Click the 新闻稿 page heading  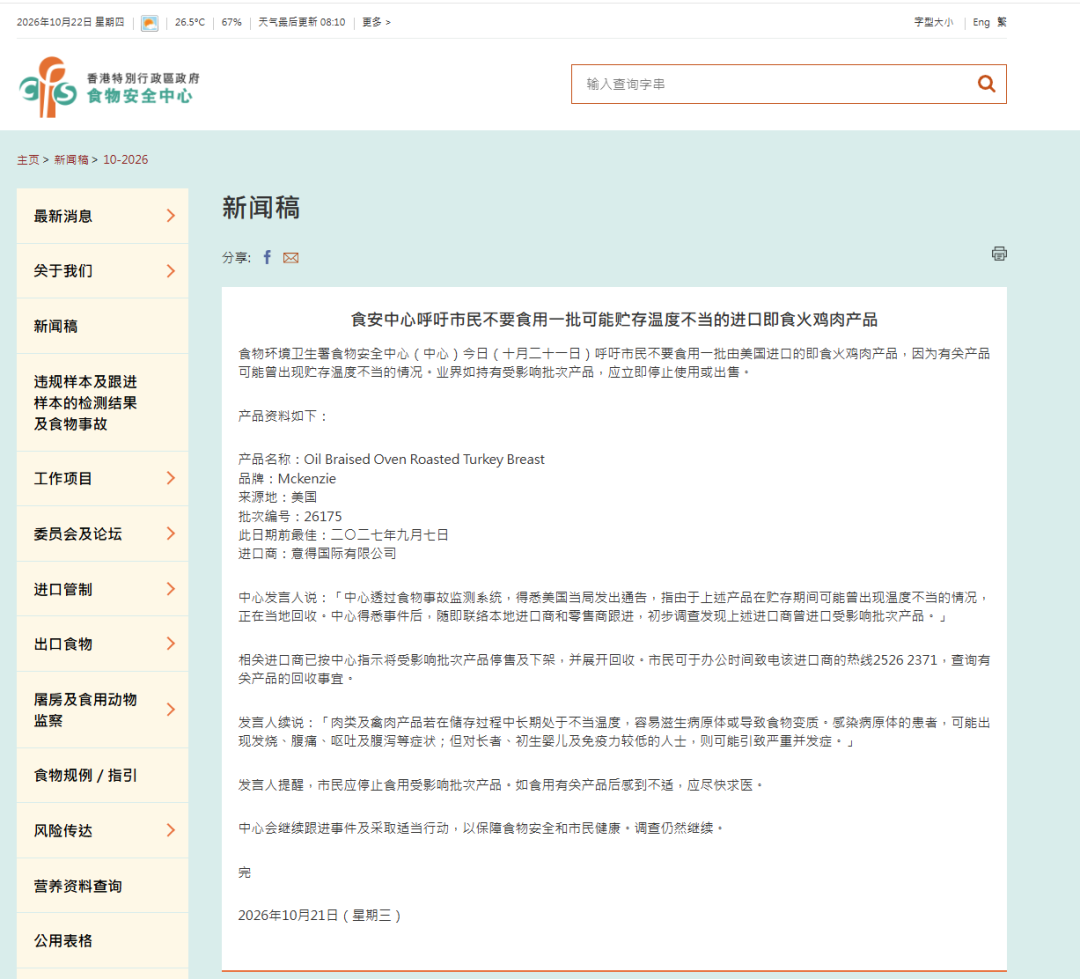(261, 207)
